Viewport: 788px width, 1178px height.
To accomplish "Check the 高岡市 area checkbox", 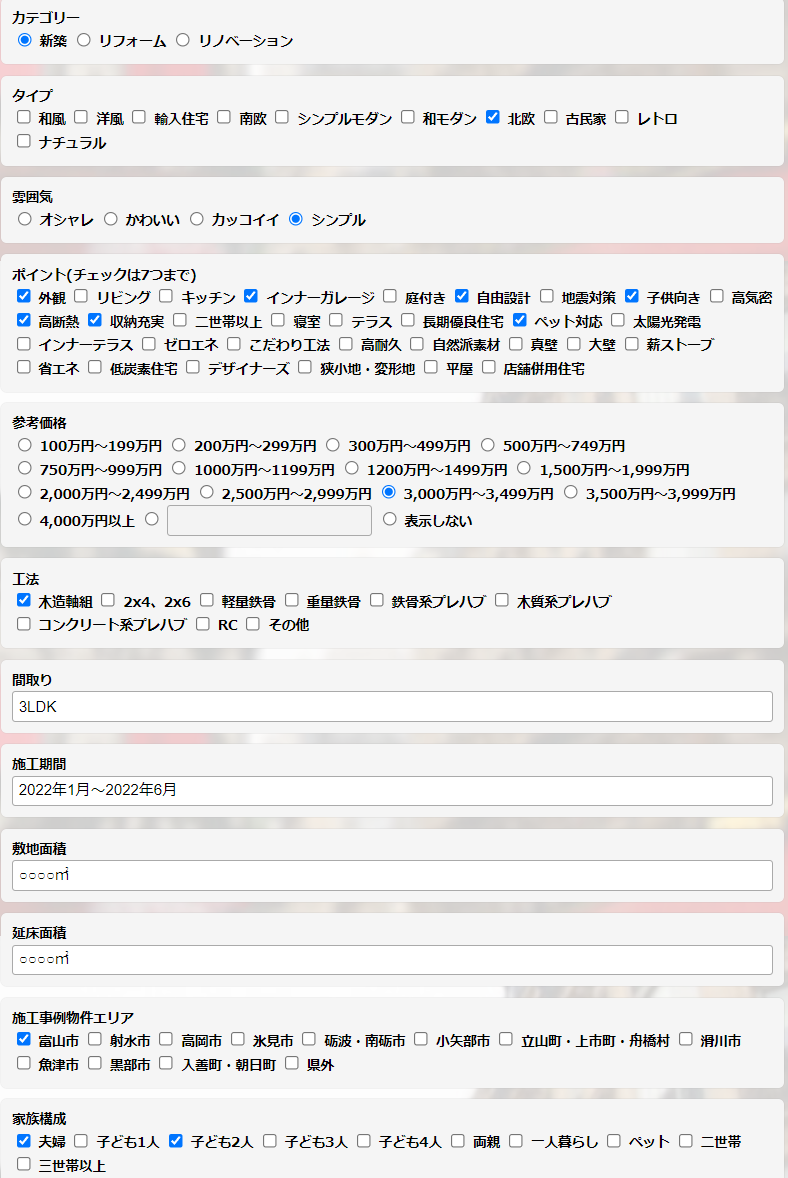I will 166,1040.
